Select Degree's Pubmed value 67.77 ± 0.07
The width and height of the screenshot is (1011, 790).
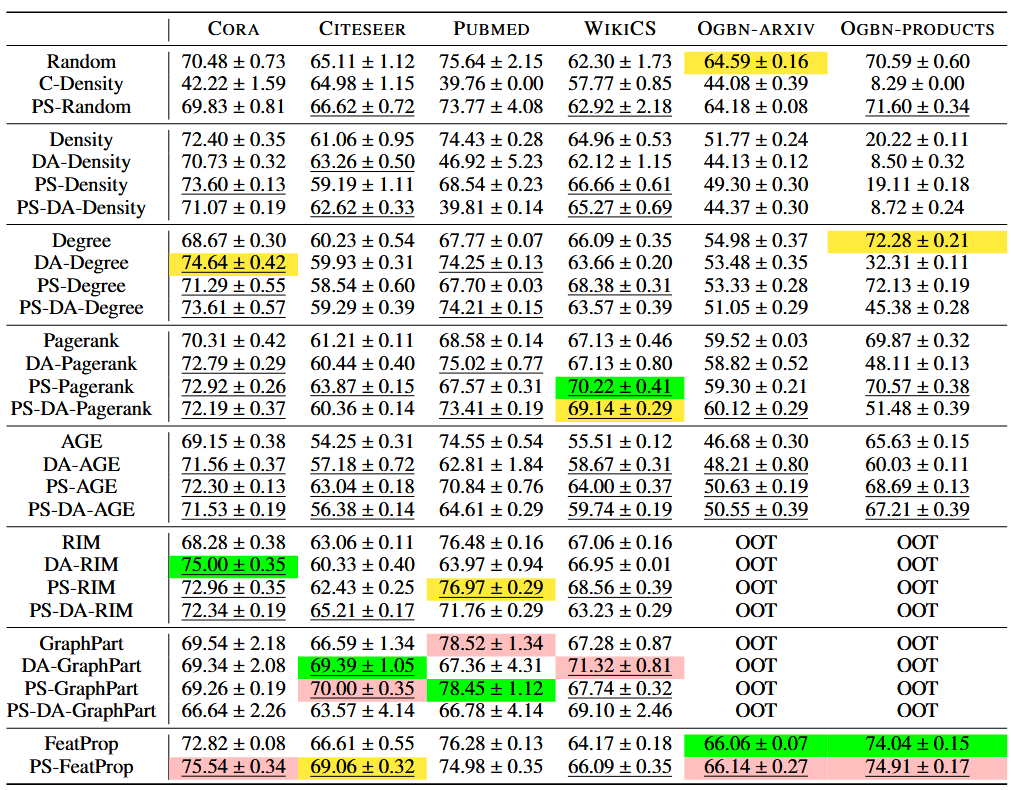[491, 241]
